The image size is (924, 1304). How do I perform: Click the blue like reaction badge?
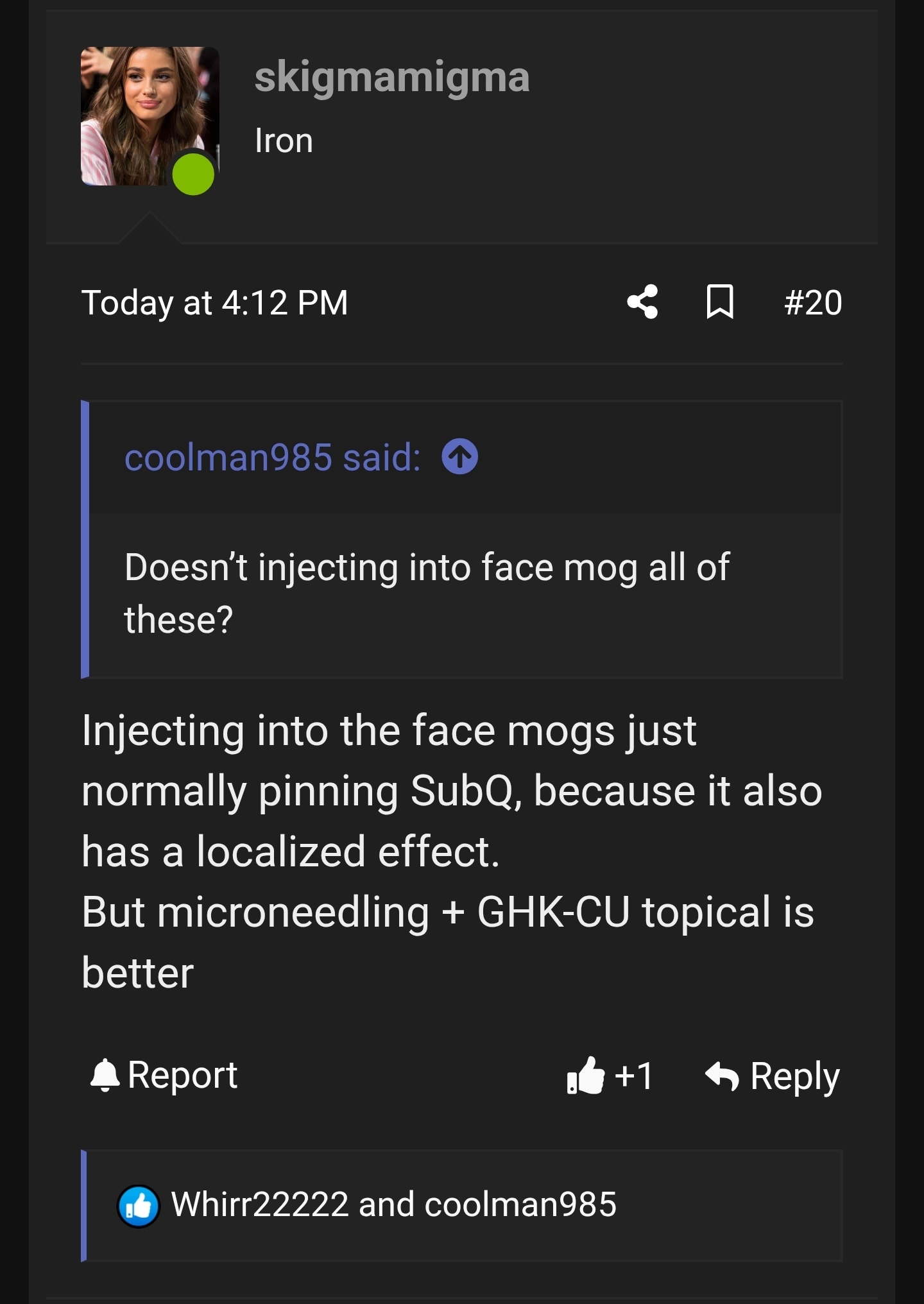pos(138,1206)
